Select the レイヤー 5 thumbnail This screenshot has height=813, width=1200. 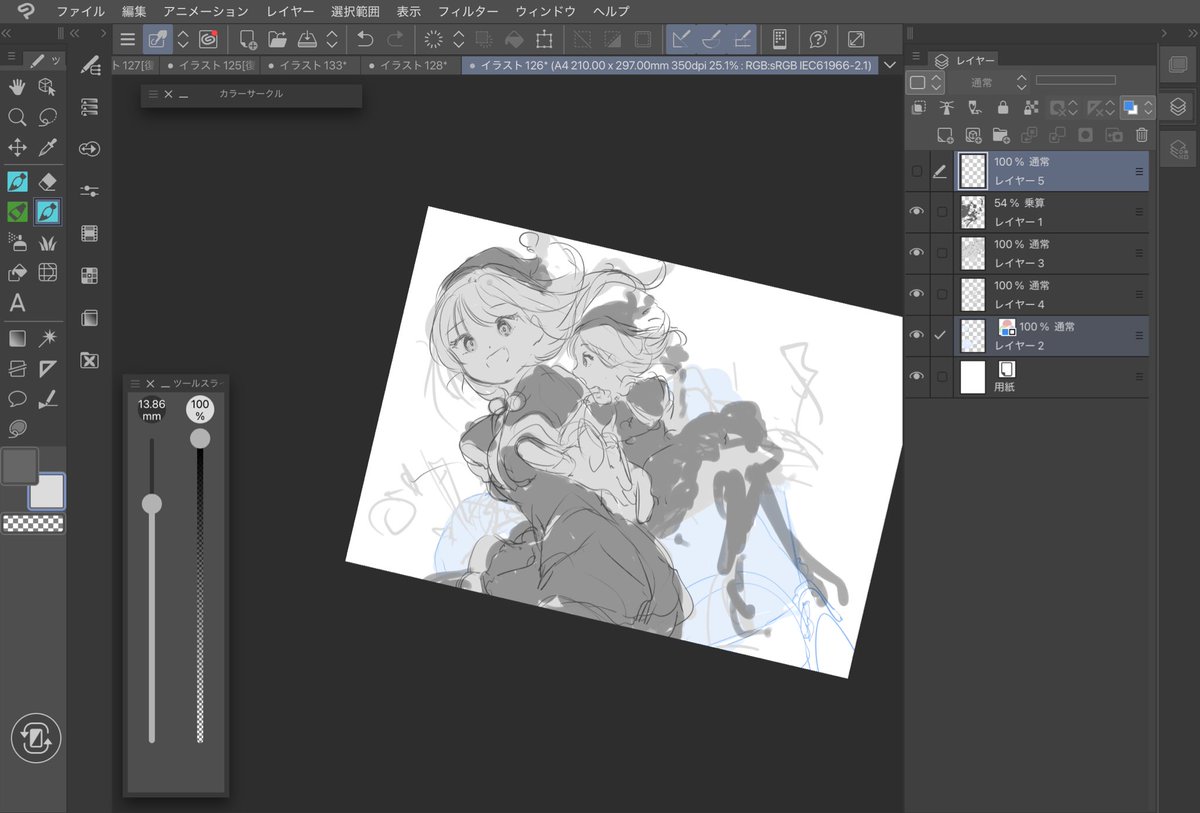click(x=972, y=171)
